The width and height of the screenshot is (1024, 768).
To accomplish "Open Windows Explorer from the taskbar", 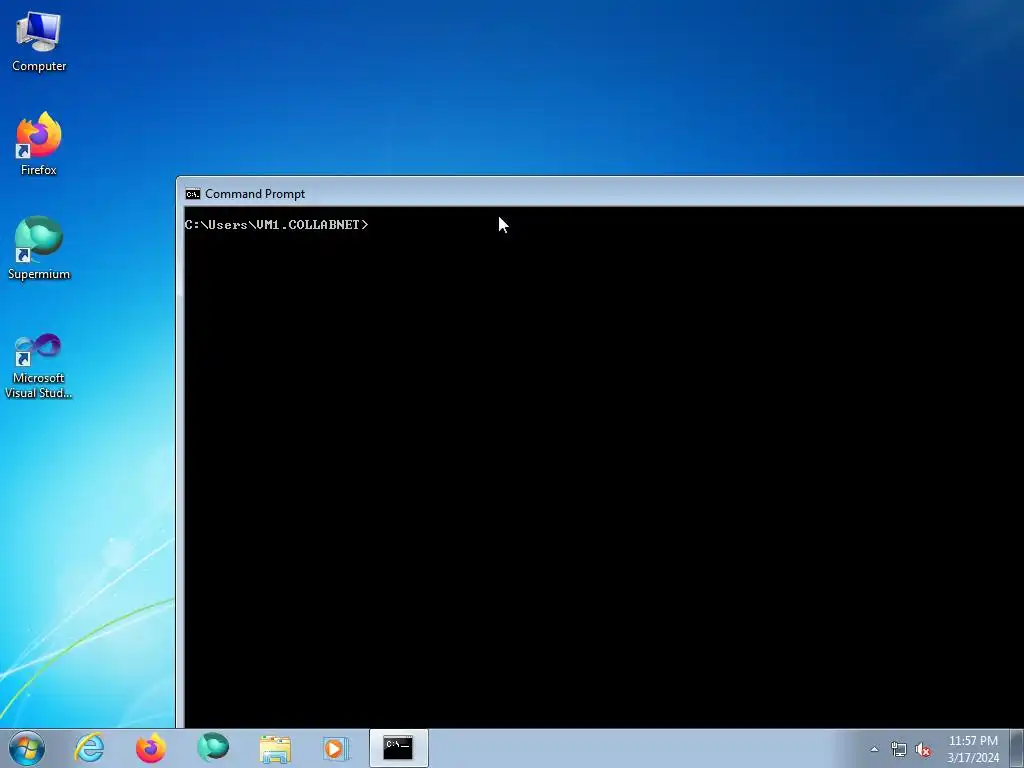I will coord(275,748).
